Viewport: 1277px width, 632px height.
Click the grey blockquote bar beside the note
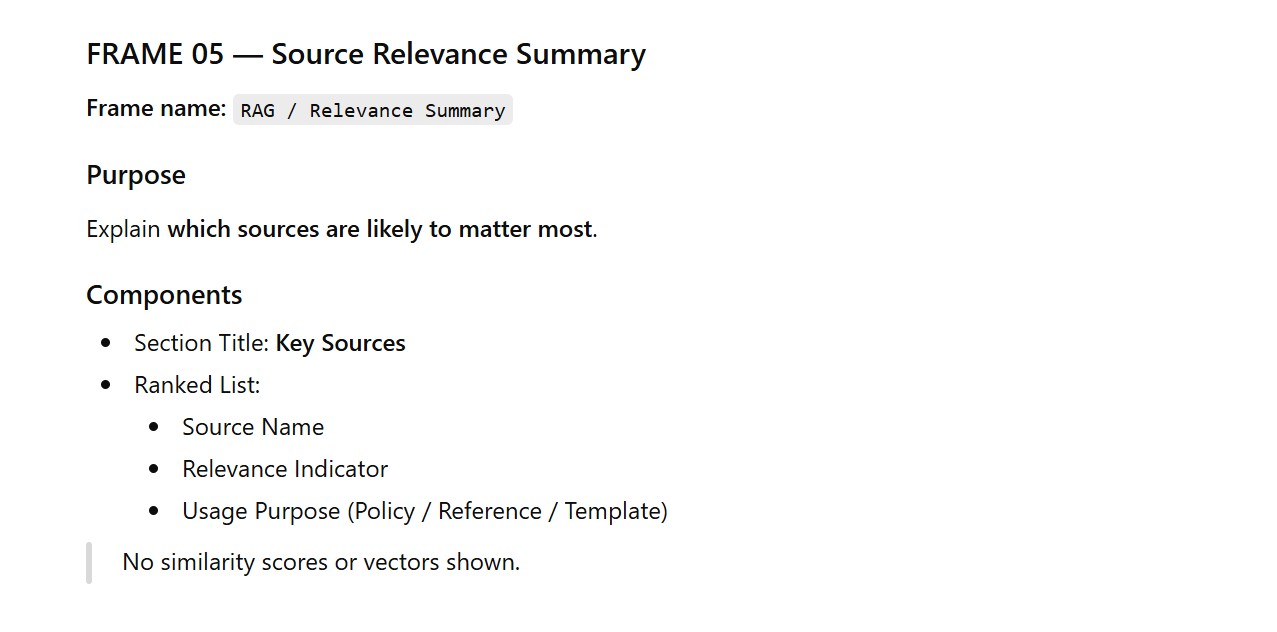[89, 562]
